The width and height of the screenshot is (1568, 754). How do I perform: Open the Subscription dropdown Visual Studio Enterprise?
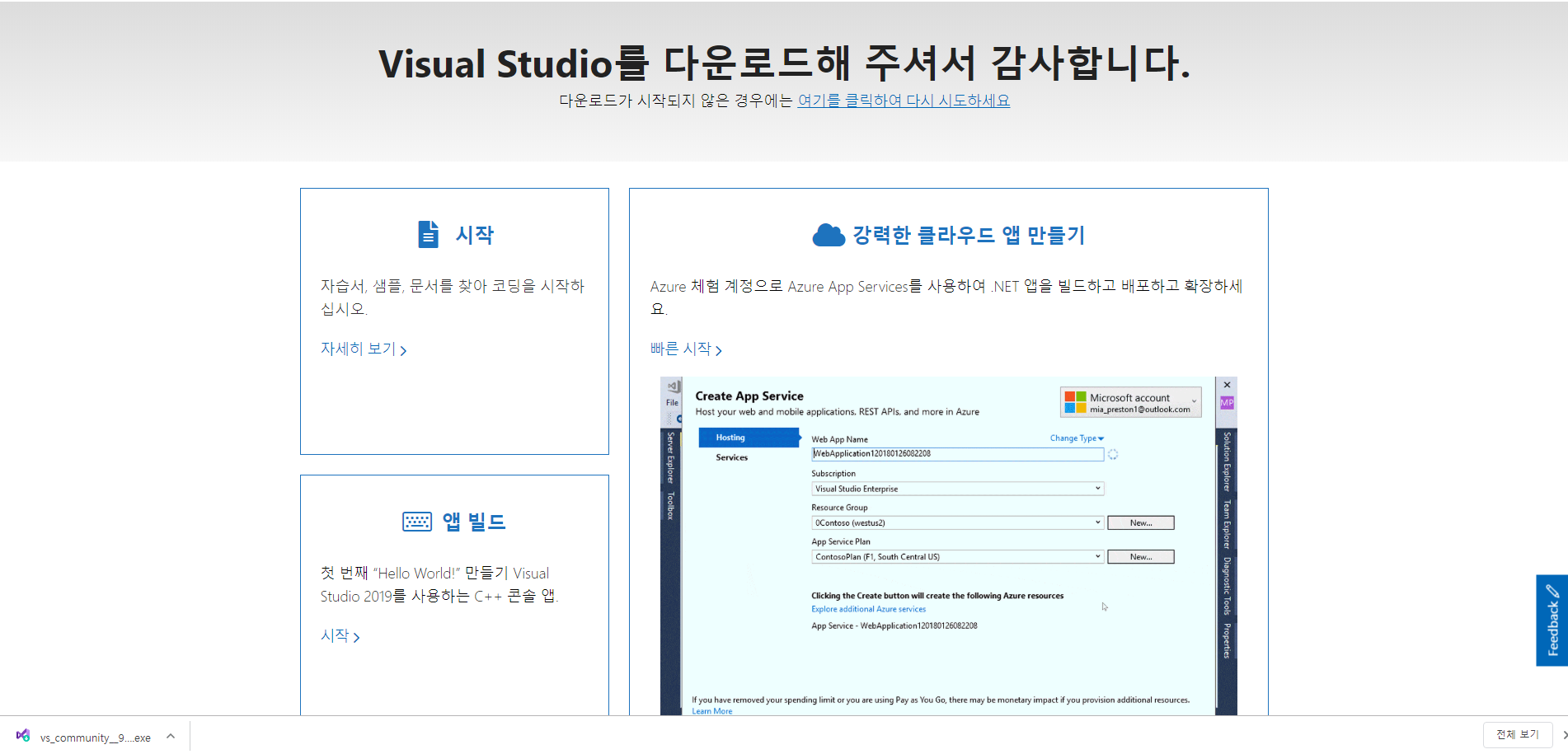[x=957, y=489]
